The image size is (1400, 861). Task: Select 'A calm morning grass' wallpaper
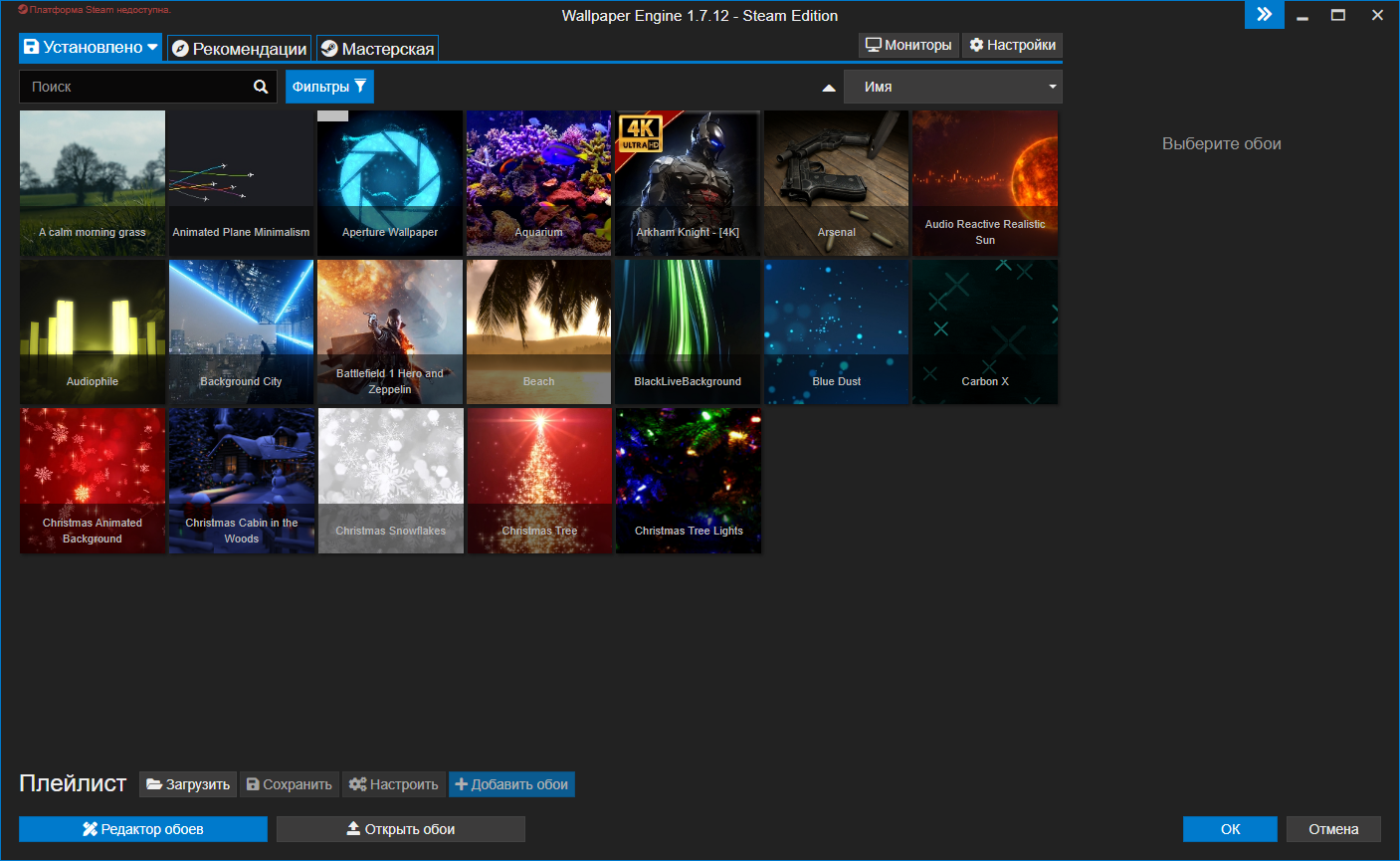click(x=93, y=183)
